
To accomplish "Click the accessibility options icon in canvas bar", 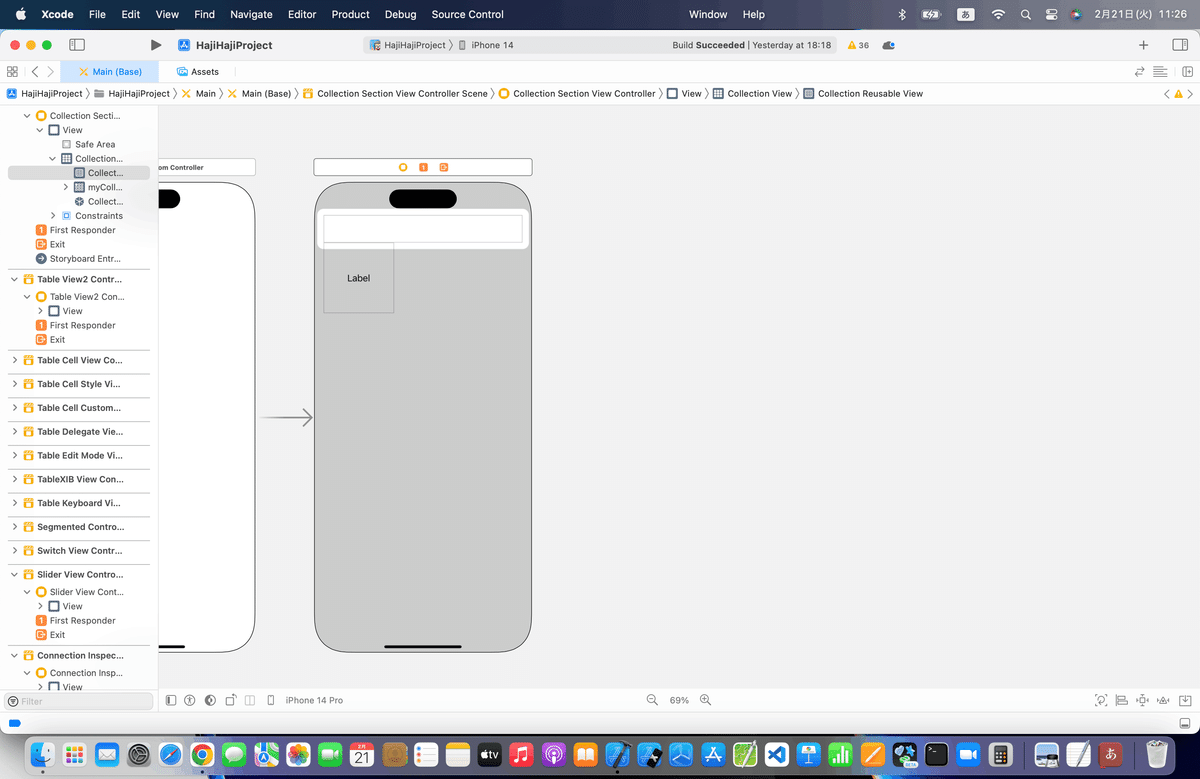I will (x=190, y=700).
